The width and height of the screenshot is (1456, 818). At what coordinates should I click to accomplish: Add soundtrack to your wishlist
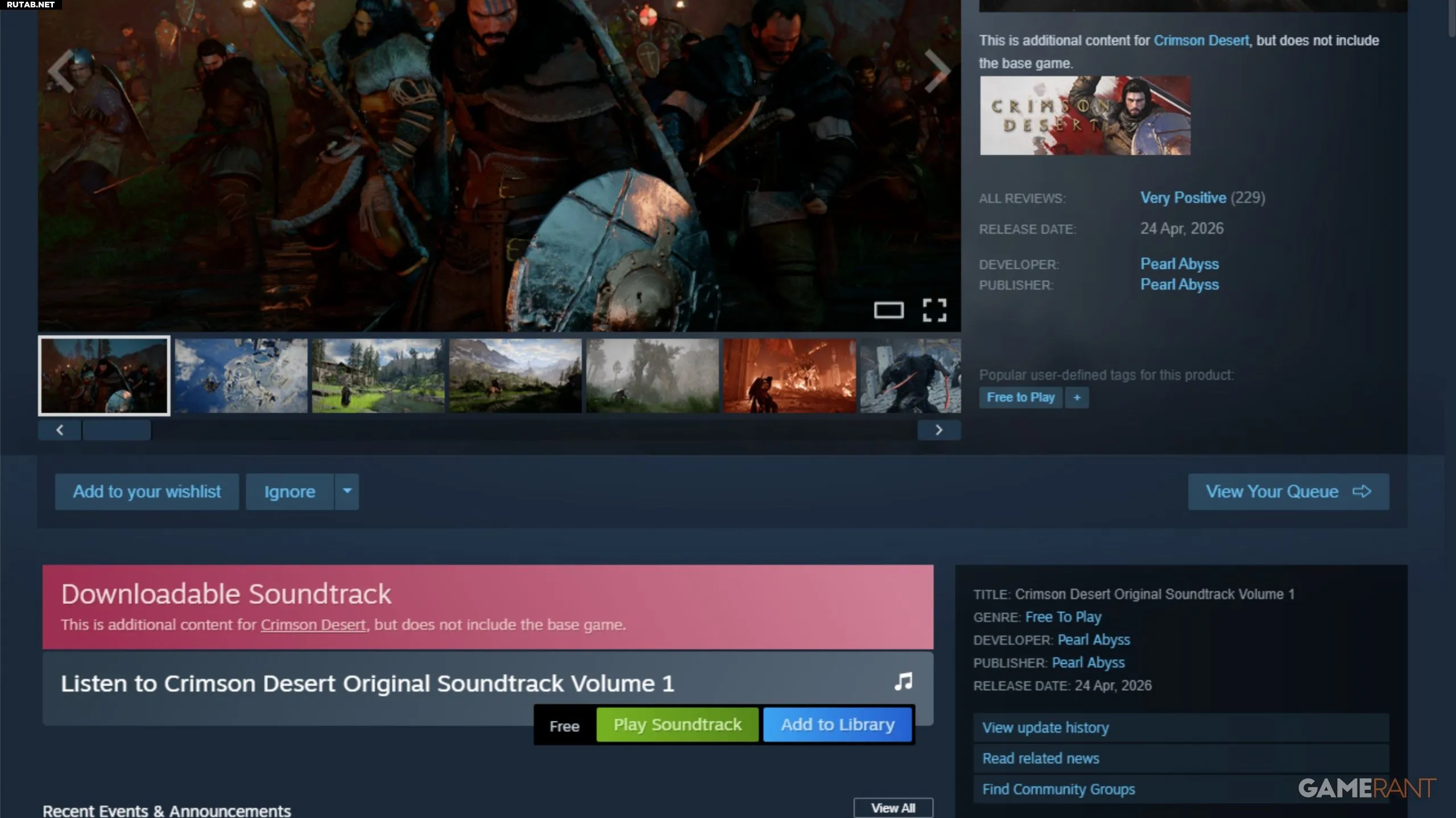[147, 492]
